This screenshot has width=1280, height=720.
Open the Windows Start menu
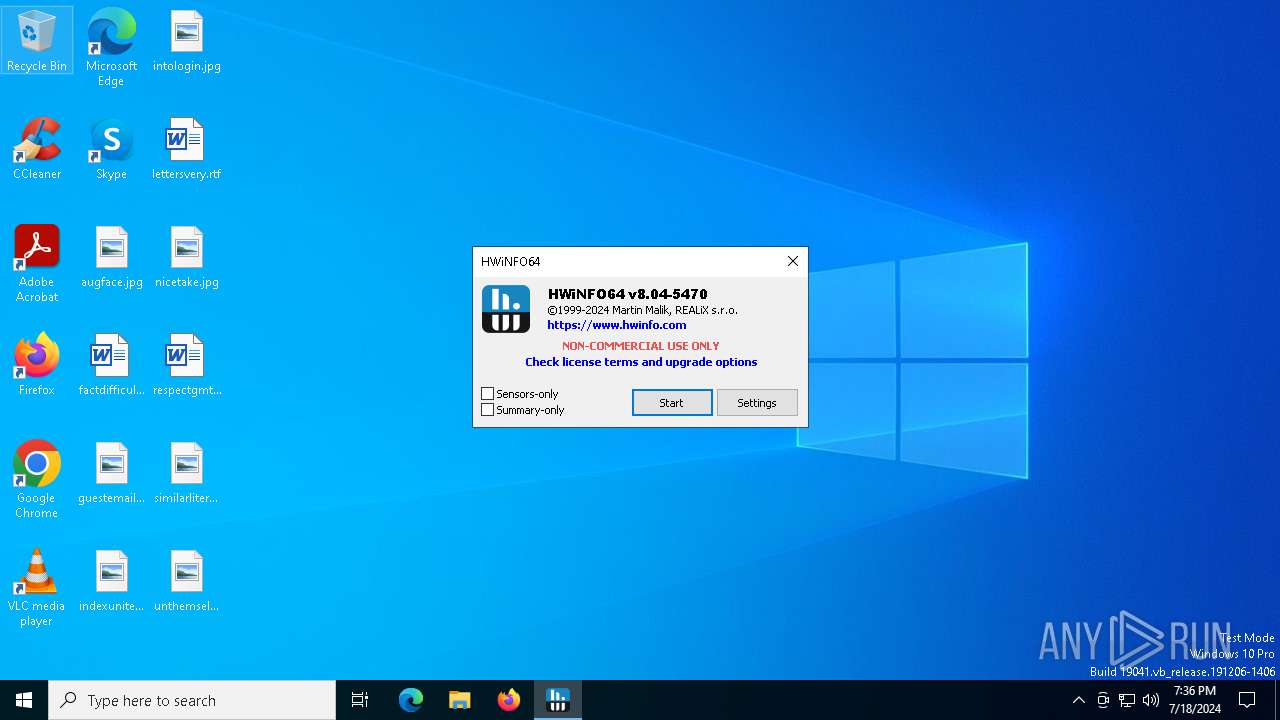24,700
